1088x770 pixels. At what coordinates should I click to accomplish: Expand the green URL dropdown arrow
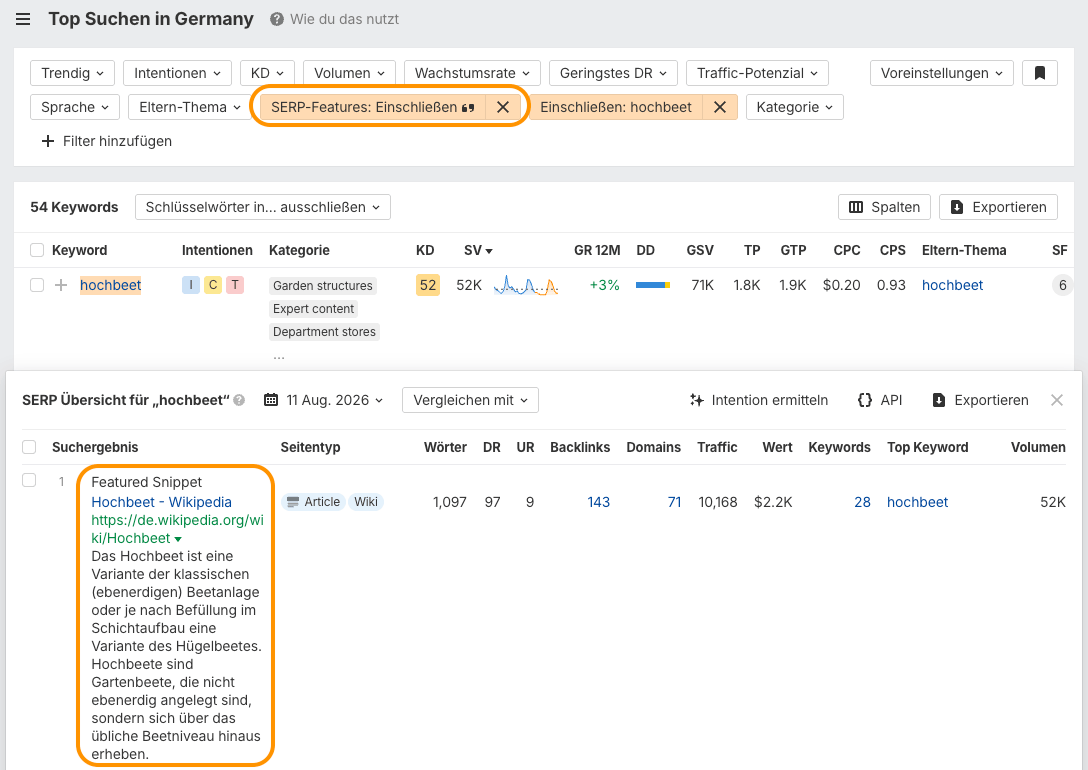pos(178,539)
